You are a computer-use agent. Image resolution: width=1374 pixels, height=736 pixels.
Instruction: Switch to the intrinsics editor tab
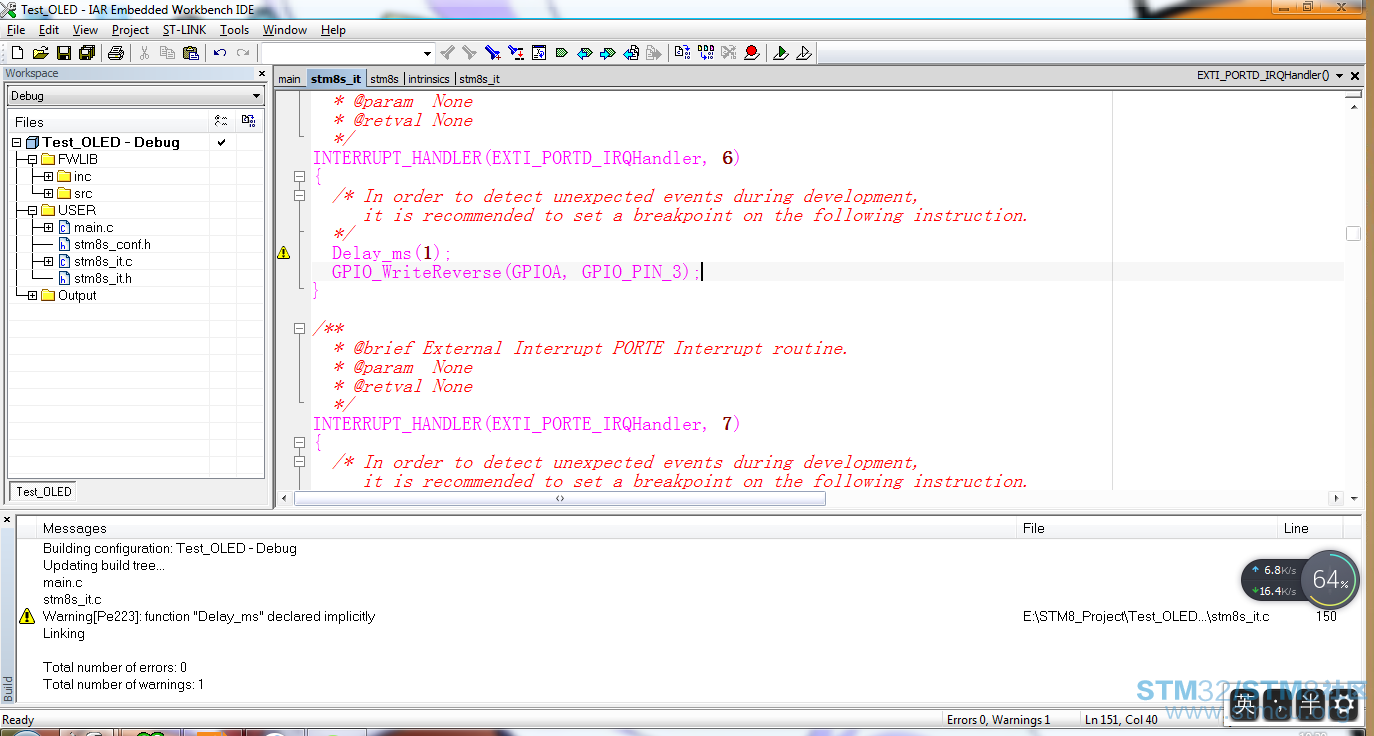[429, 79]
